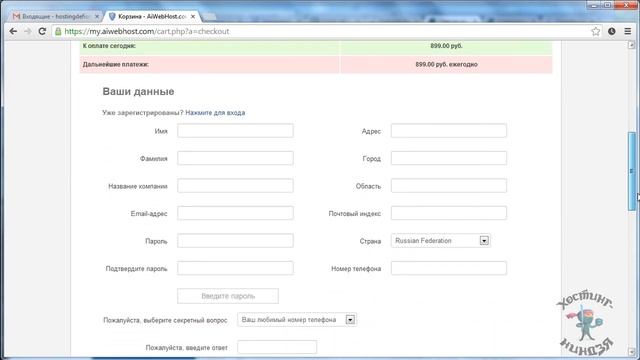Click the Ваши данные heading
This screenshot has width=640, height=360.
pos(138,91)
